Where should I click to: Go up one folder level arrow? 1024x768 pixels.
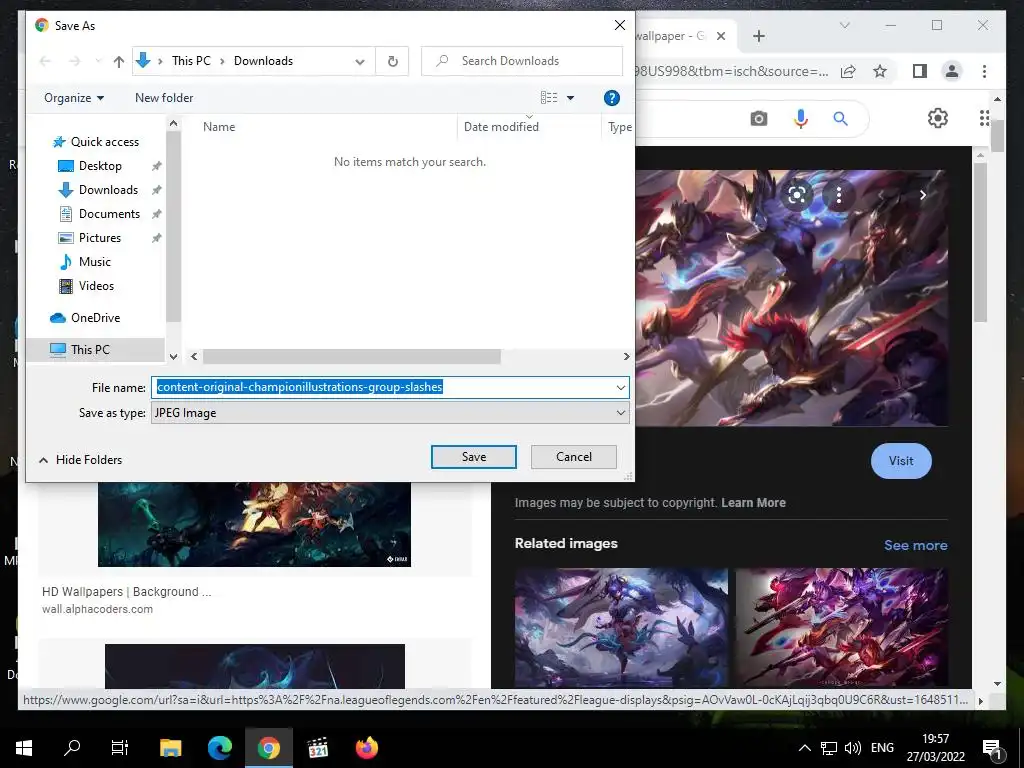click(x=118, y=61)
